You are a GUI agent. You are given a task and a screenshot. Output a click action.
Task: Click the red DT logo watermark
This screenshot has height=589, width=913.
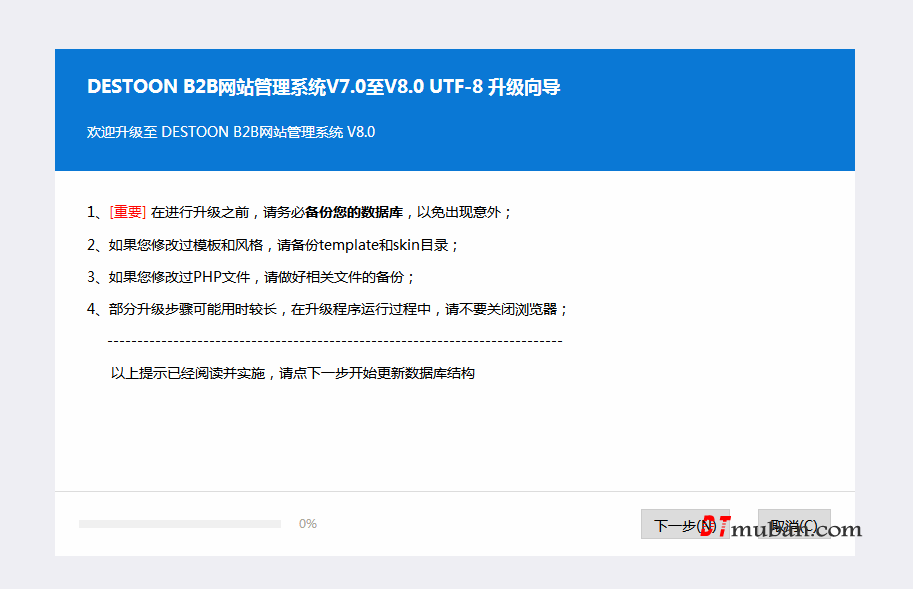(x=714, y=527)
